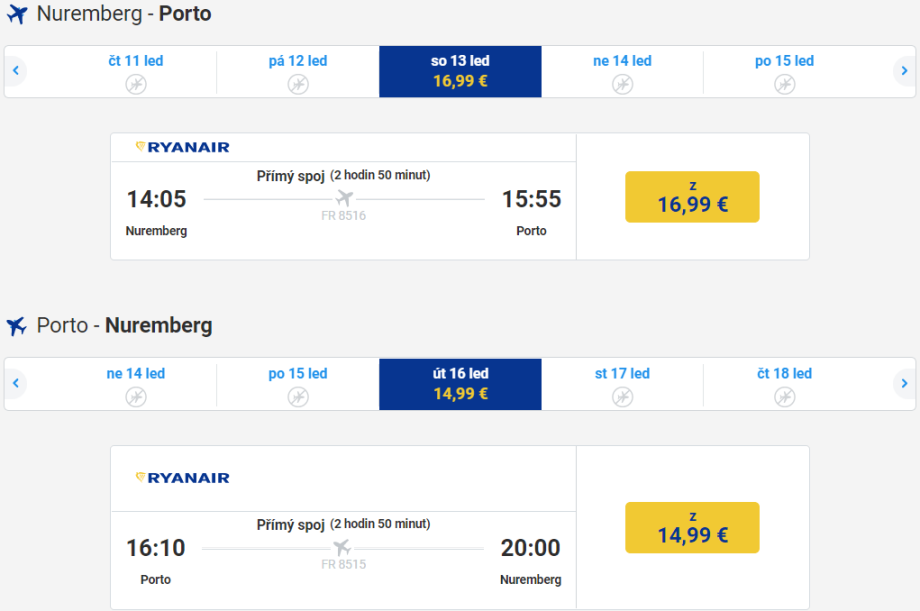Select the so 13 led date tab
Image resolution: width=920 pixels, height=611 pixels.
pos(460,71)
